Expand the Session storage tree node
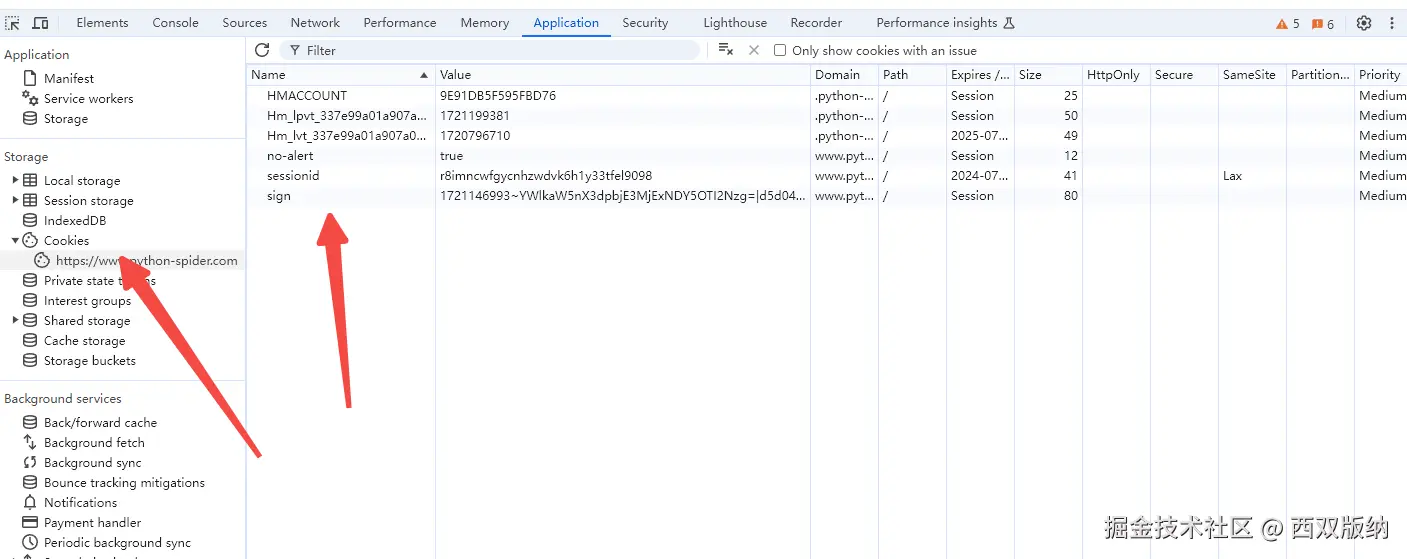 click(15, 200)
